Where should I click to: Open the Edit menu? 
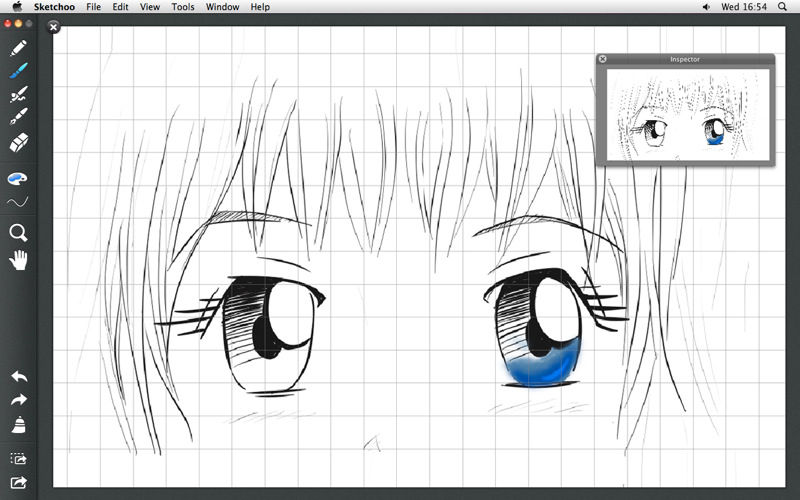120,7
